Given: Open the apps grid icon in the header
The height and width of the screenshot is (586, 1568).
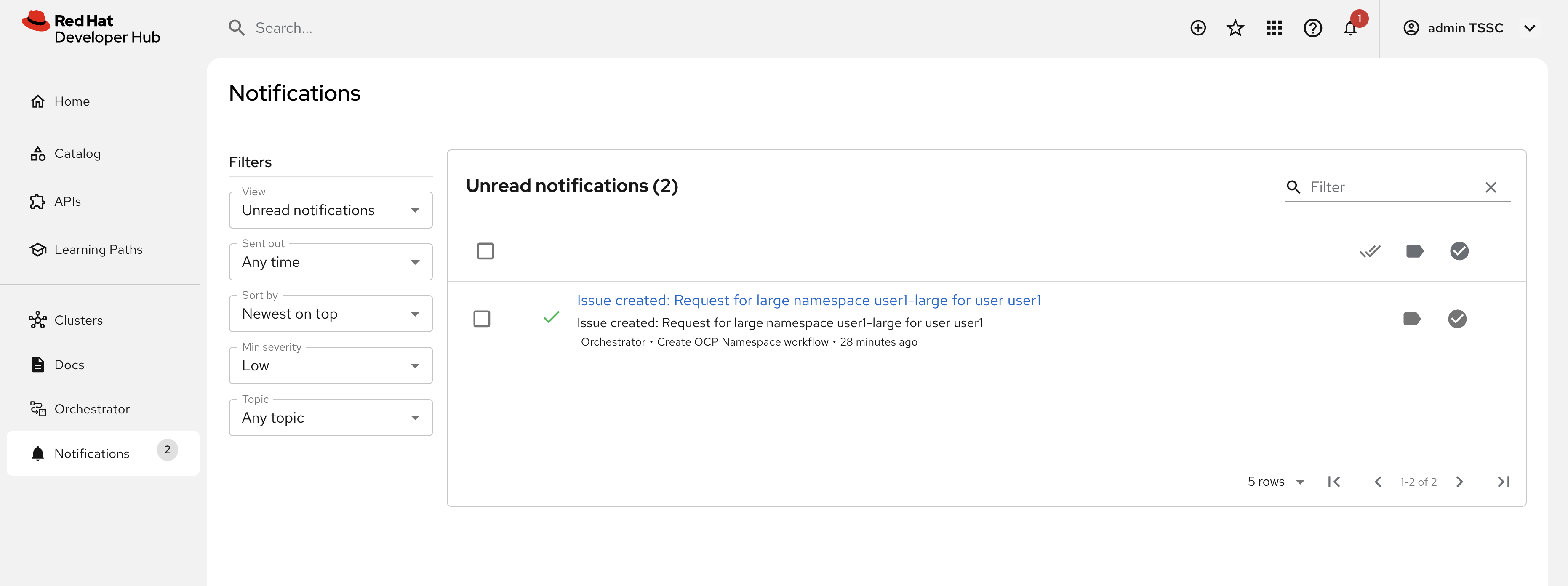Looking at the screenshot, I should tap(1273, 27).
